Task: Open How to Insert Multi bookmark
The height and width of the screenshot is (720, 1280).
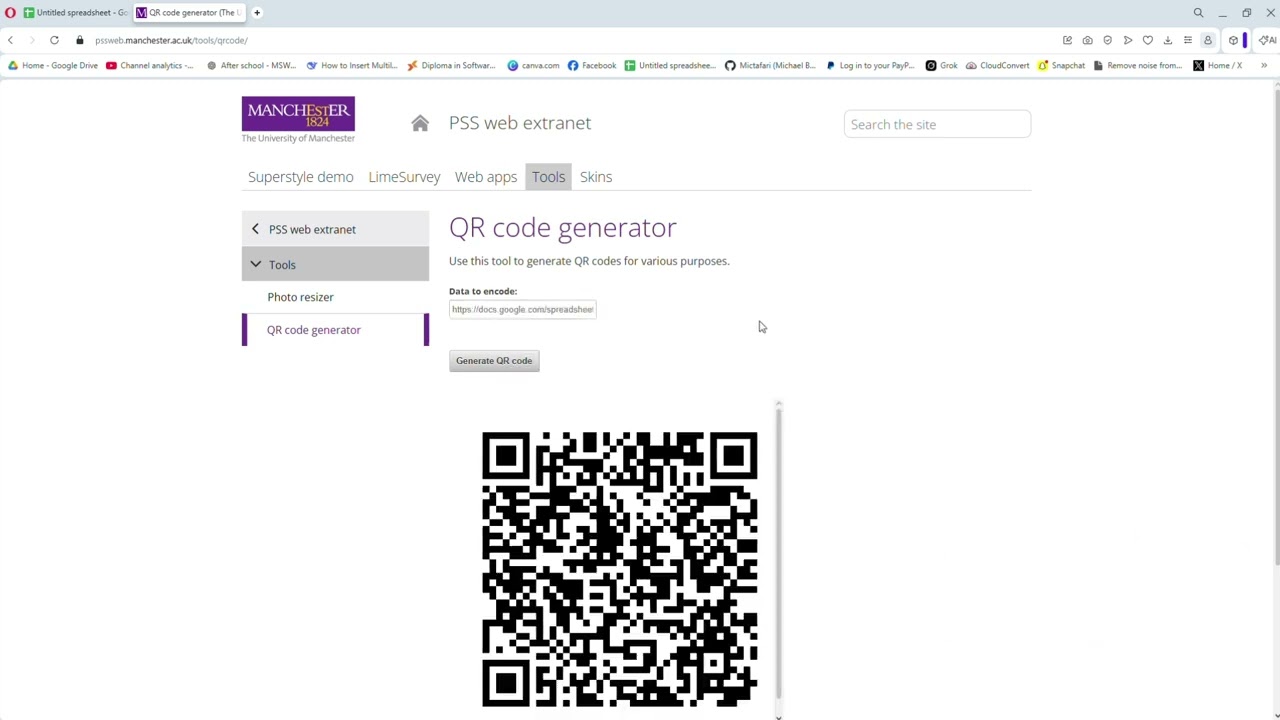Action: [x=352, y=66]
